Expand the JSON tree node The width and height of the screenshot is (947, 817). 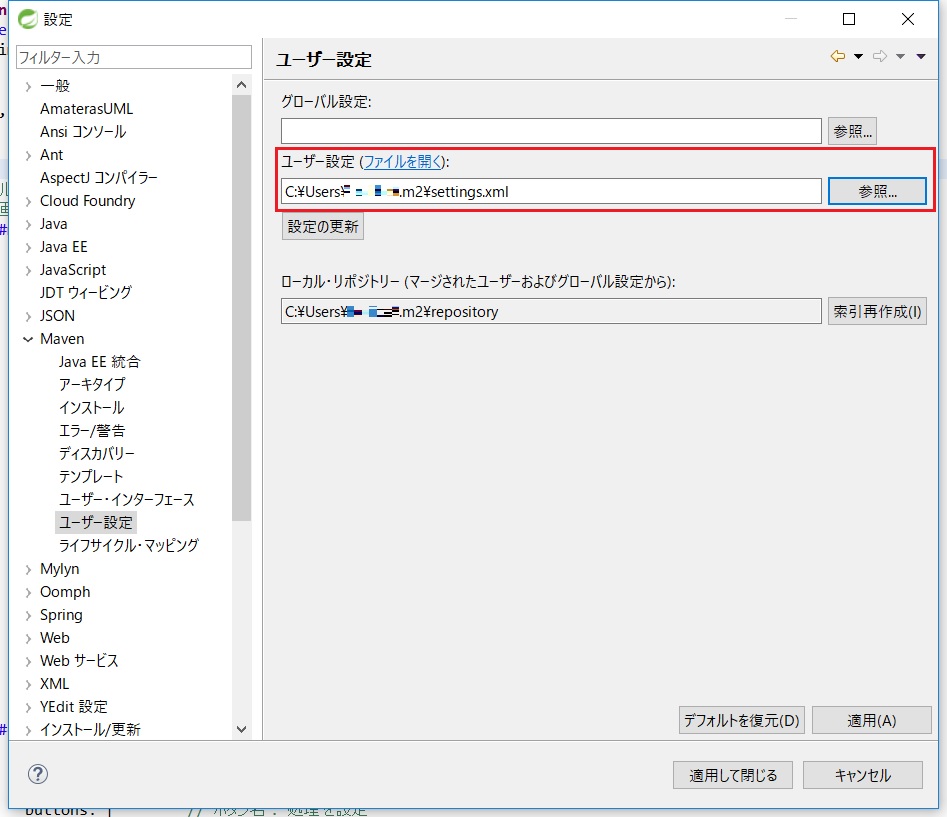[28, 316]
